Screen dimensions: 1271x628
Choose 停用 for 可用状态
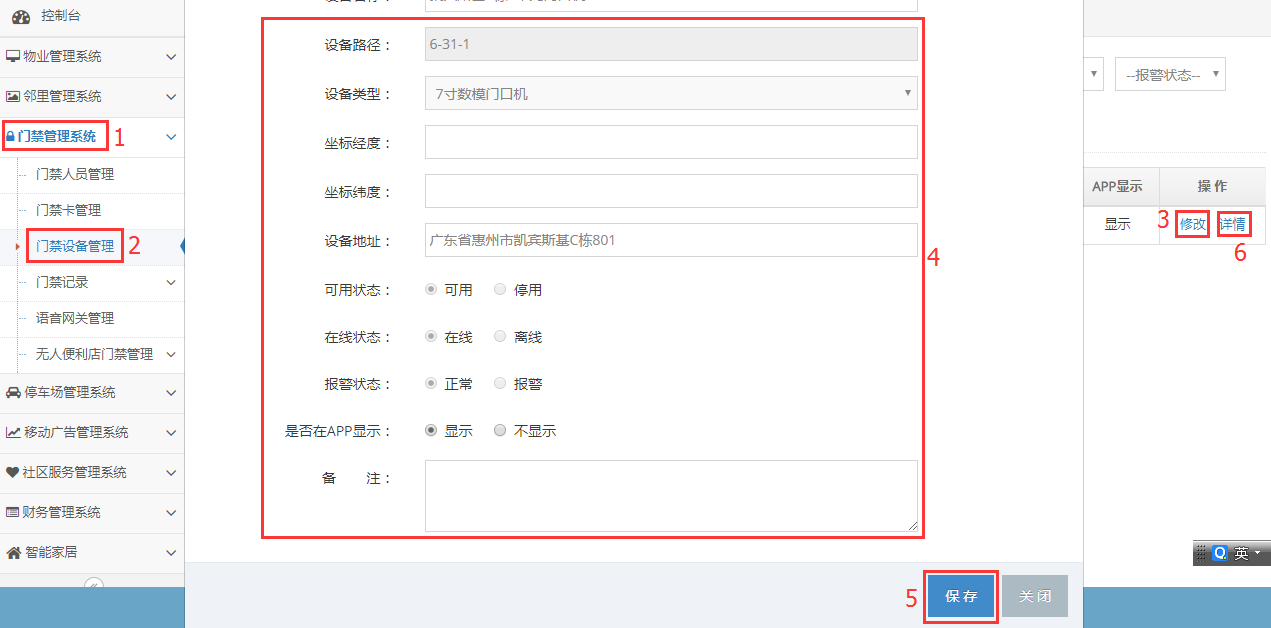(500, 290)
